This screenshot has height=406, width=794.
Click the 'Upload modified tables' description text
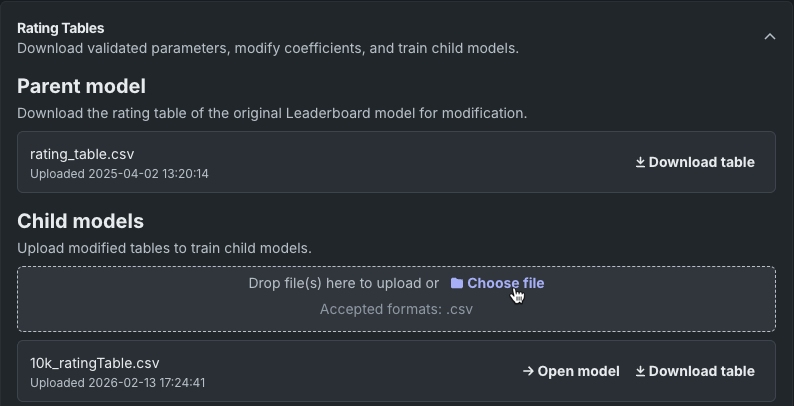(x=164, y=248)
